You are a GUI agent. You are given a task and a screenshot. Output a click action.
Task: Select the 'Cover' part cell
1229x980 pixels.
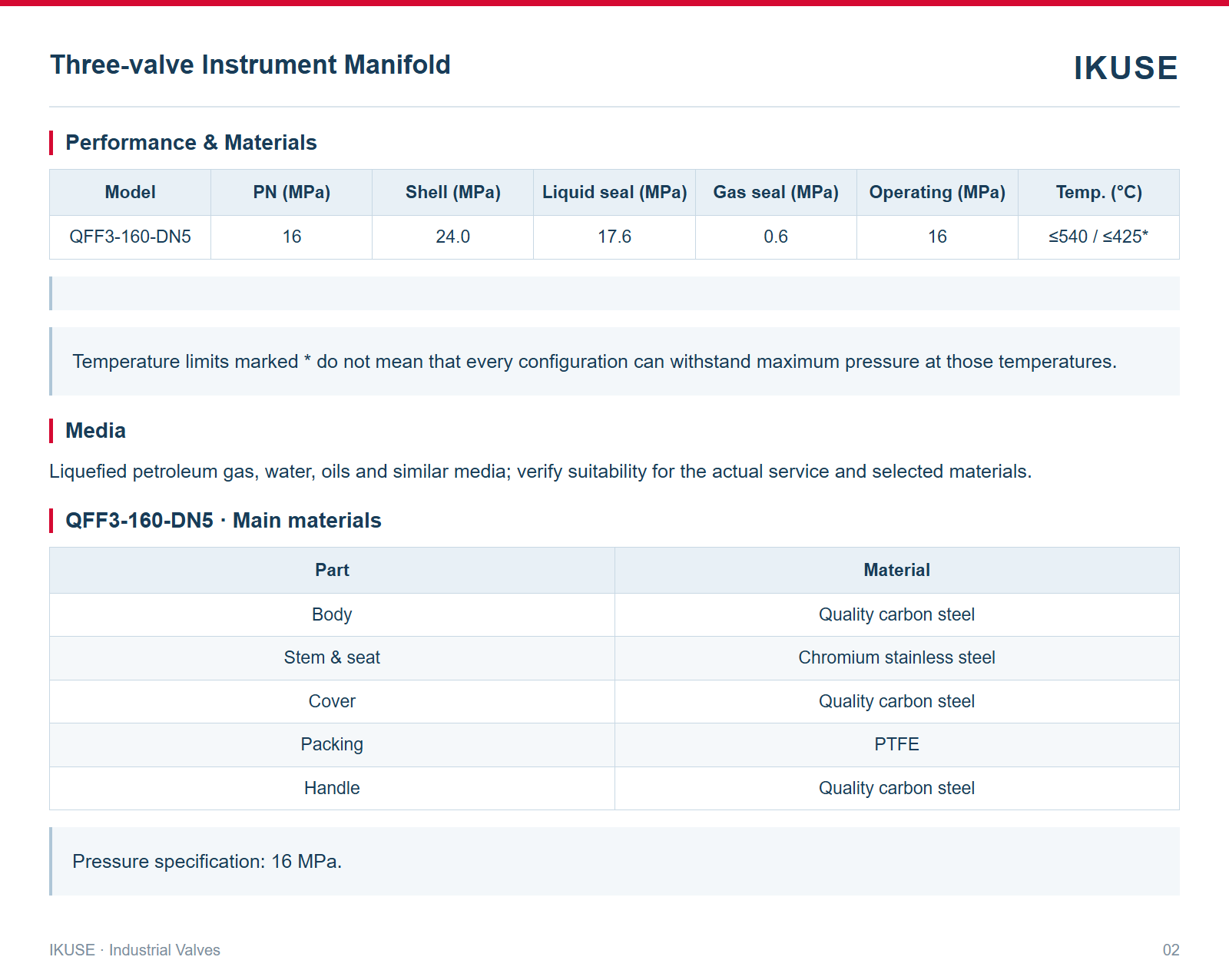(332, 701)
